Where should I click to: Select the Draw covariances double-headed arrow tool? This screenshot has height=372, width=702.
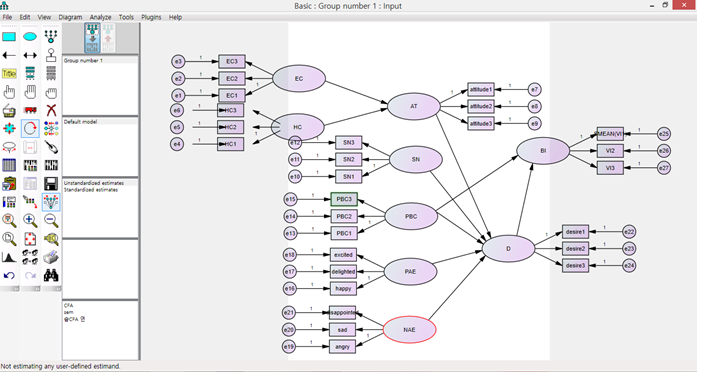pos(30,56)
